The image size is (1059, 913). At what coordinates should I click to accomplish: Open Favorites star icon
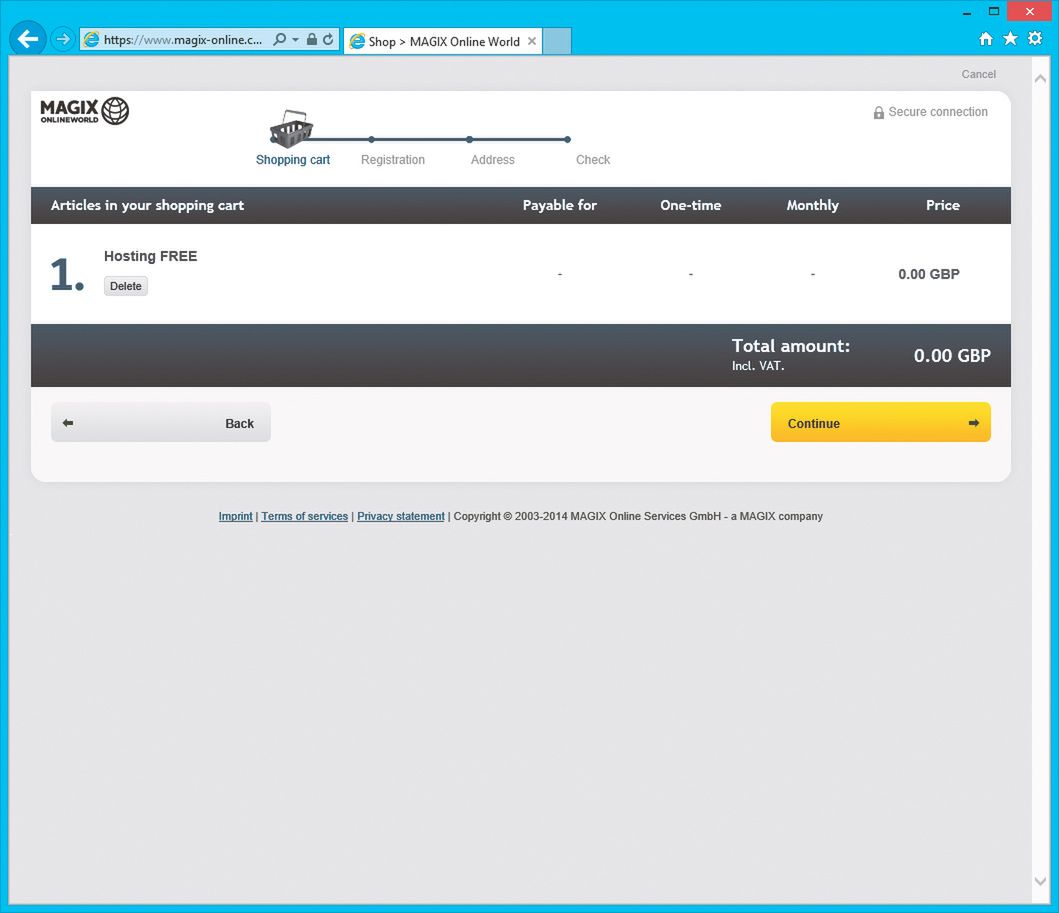click(x=1010, y=38)
